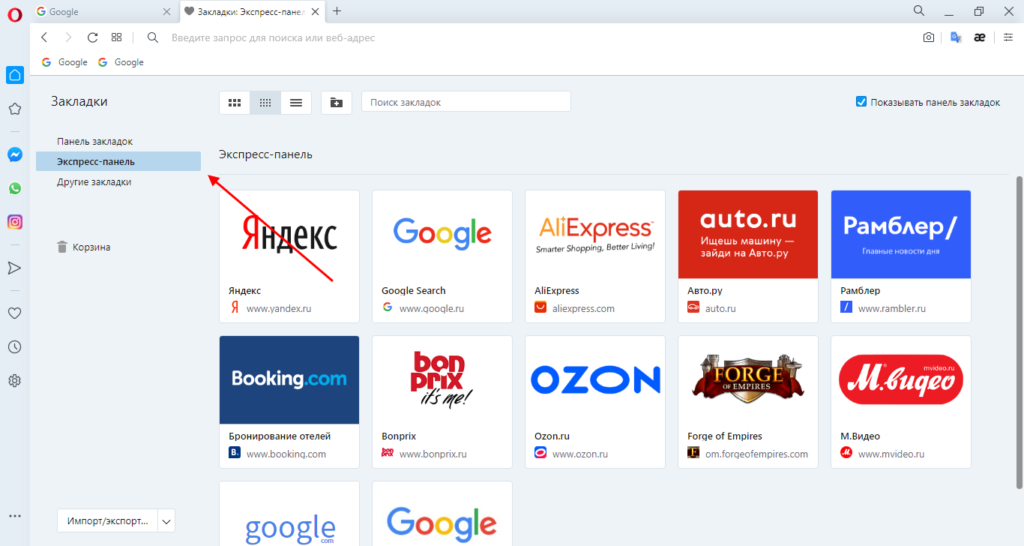Click the bookmark search field
The image size is (1024, 546).
pyautogui.click(x=465, y=102)
